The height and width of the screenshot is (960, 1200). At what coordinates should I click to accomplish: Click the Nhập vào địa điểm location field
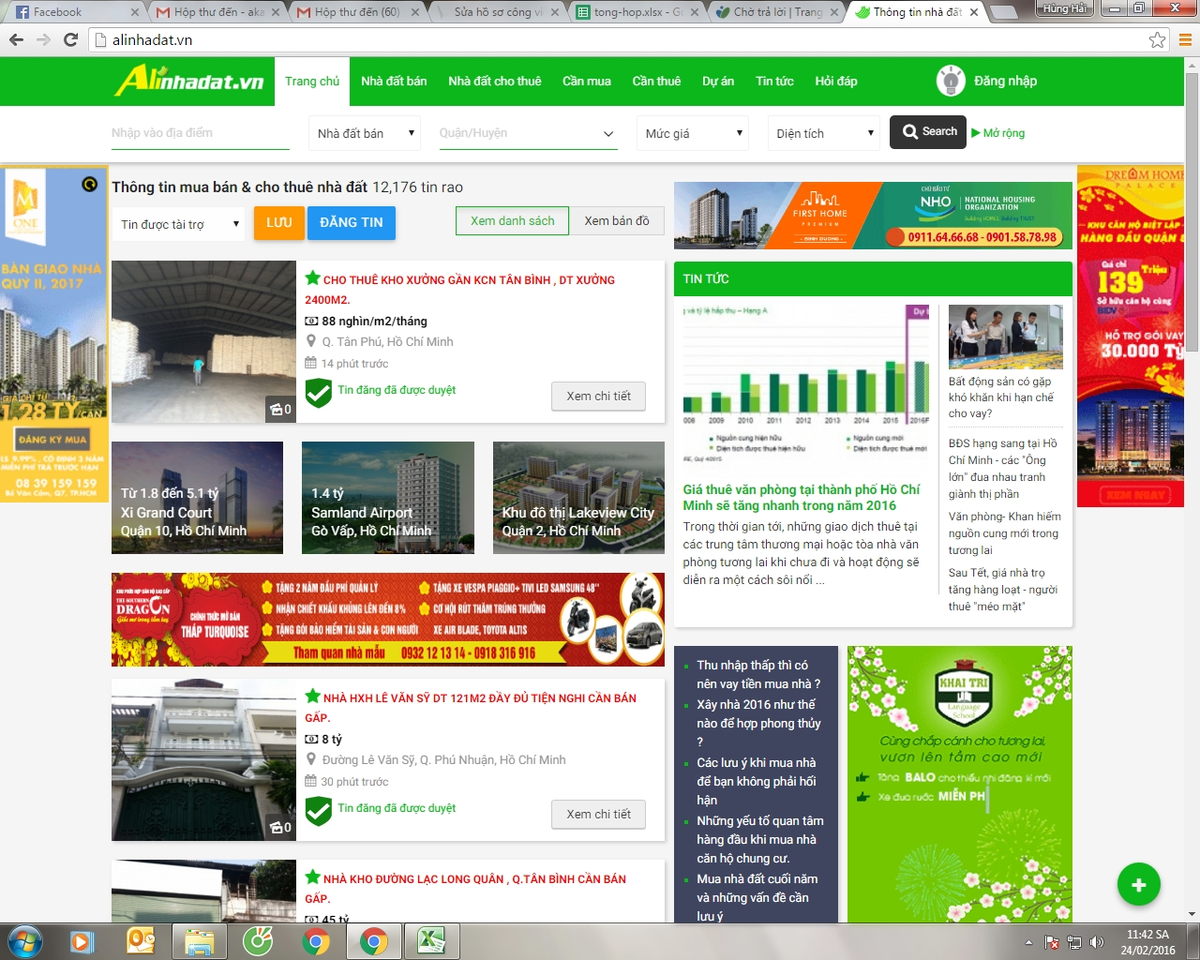(200, 133)
